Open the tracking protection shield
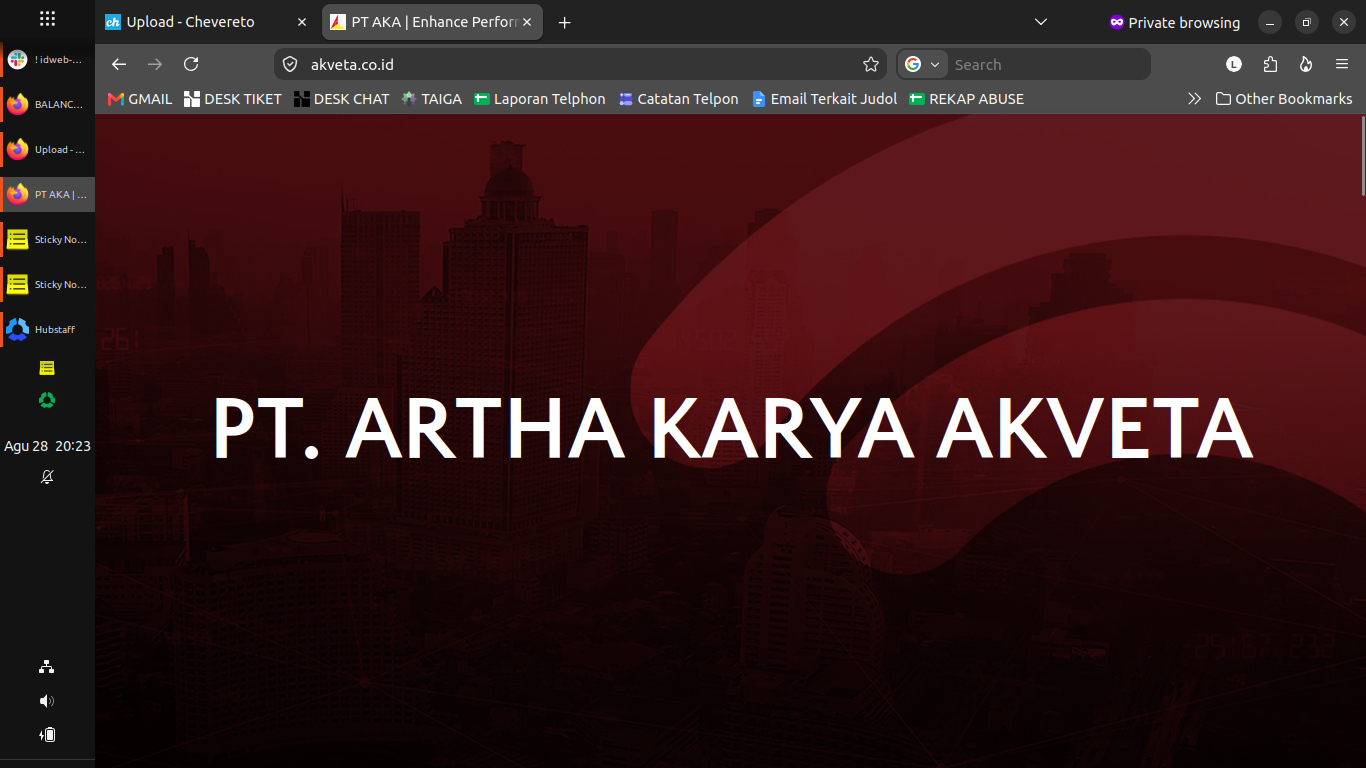This screenshot has width=1366, height=768. [290, 64]
